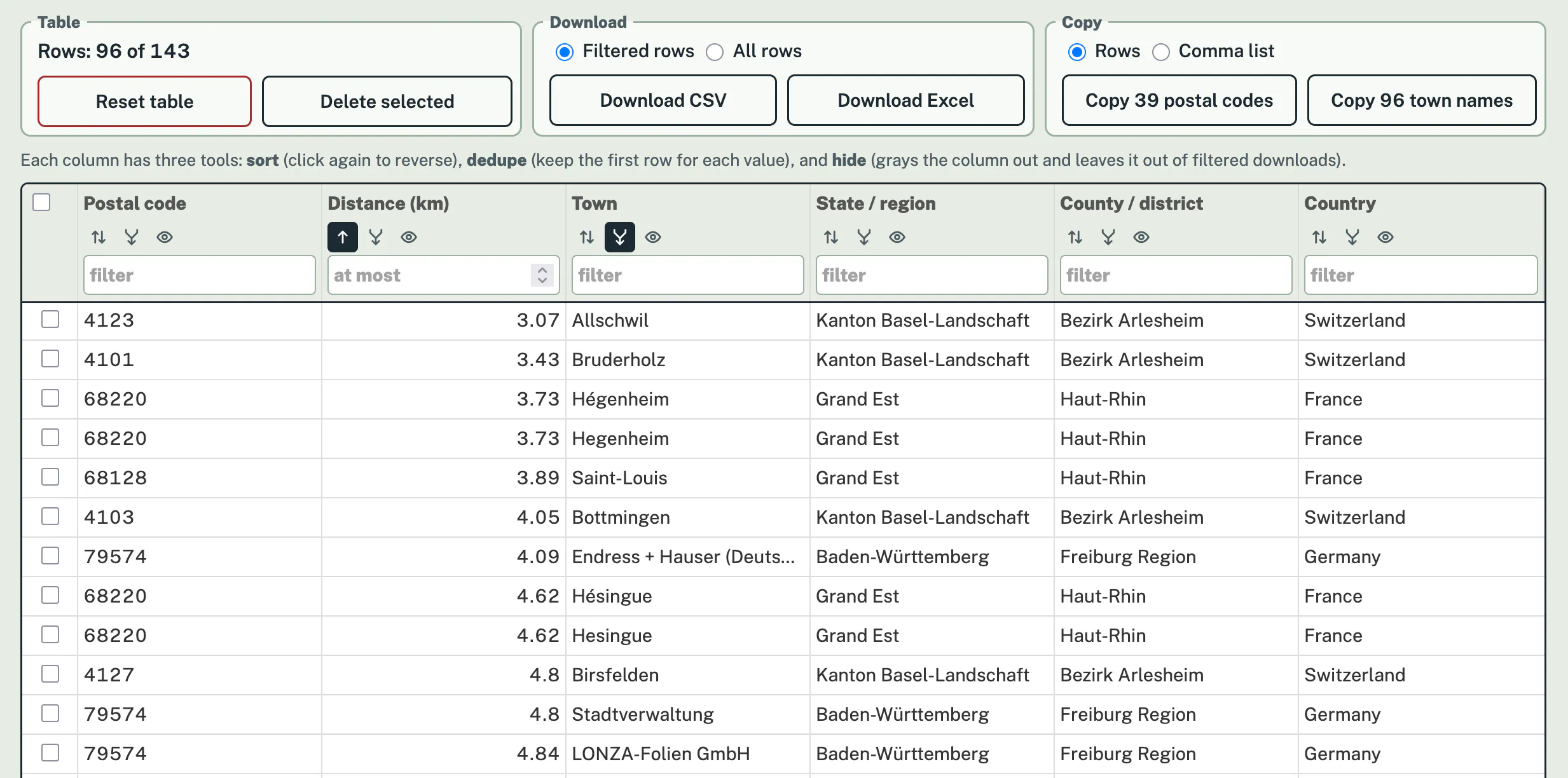Hide the Country column
The height and width of the screenshot is (778, 1568).
pyautogui.click(x=1386, y=237)
